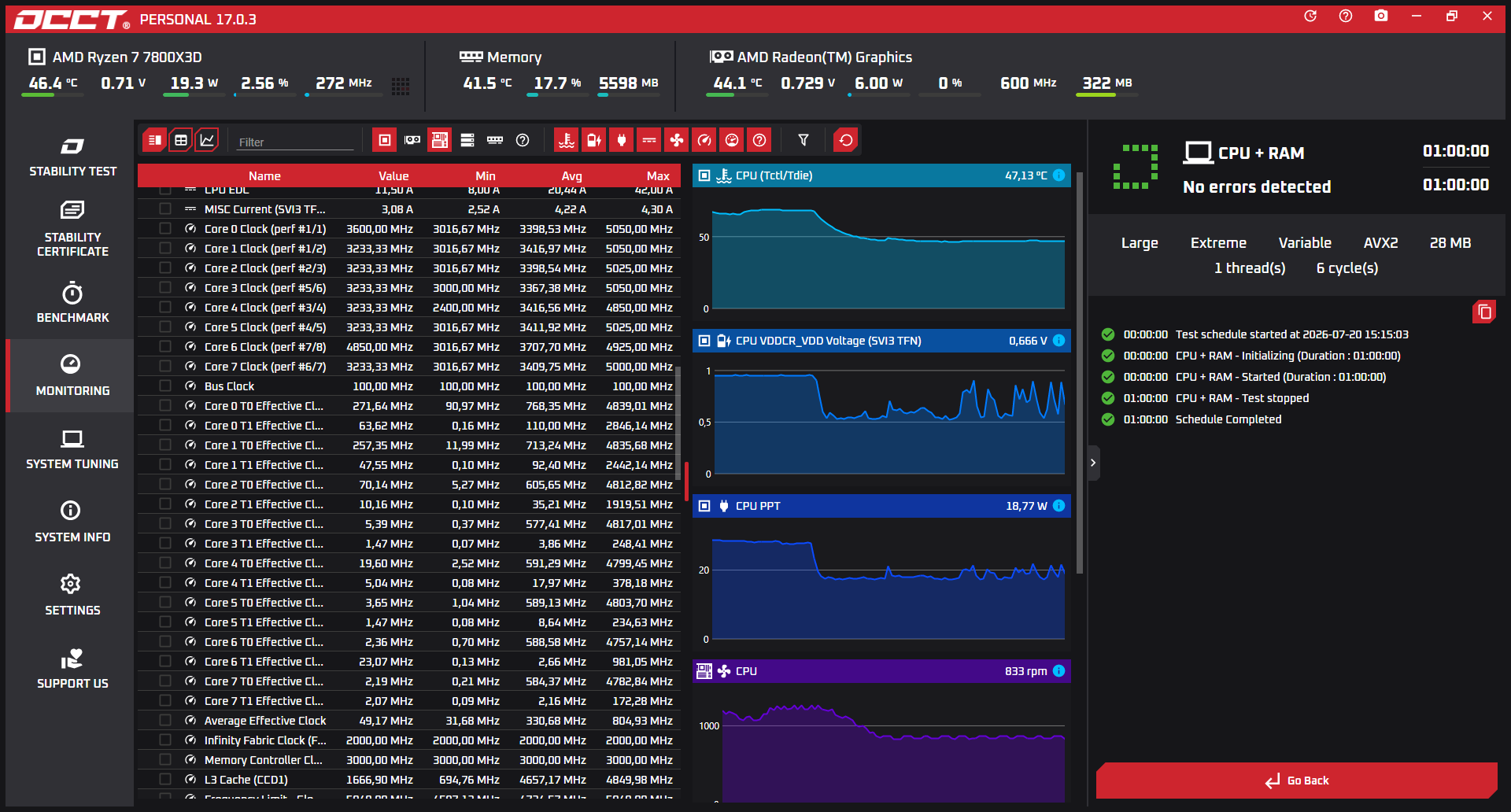1511x812 pixels.
Task: Show info for CPU VDDCR_VDD Voltage graph
Action: [x=1059, y=341]
